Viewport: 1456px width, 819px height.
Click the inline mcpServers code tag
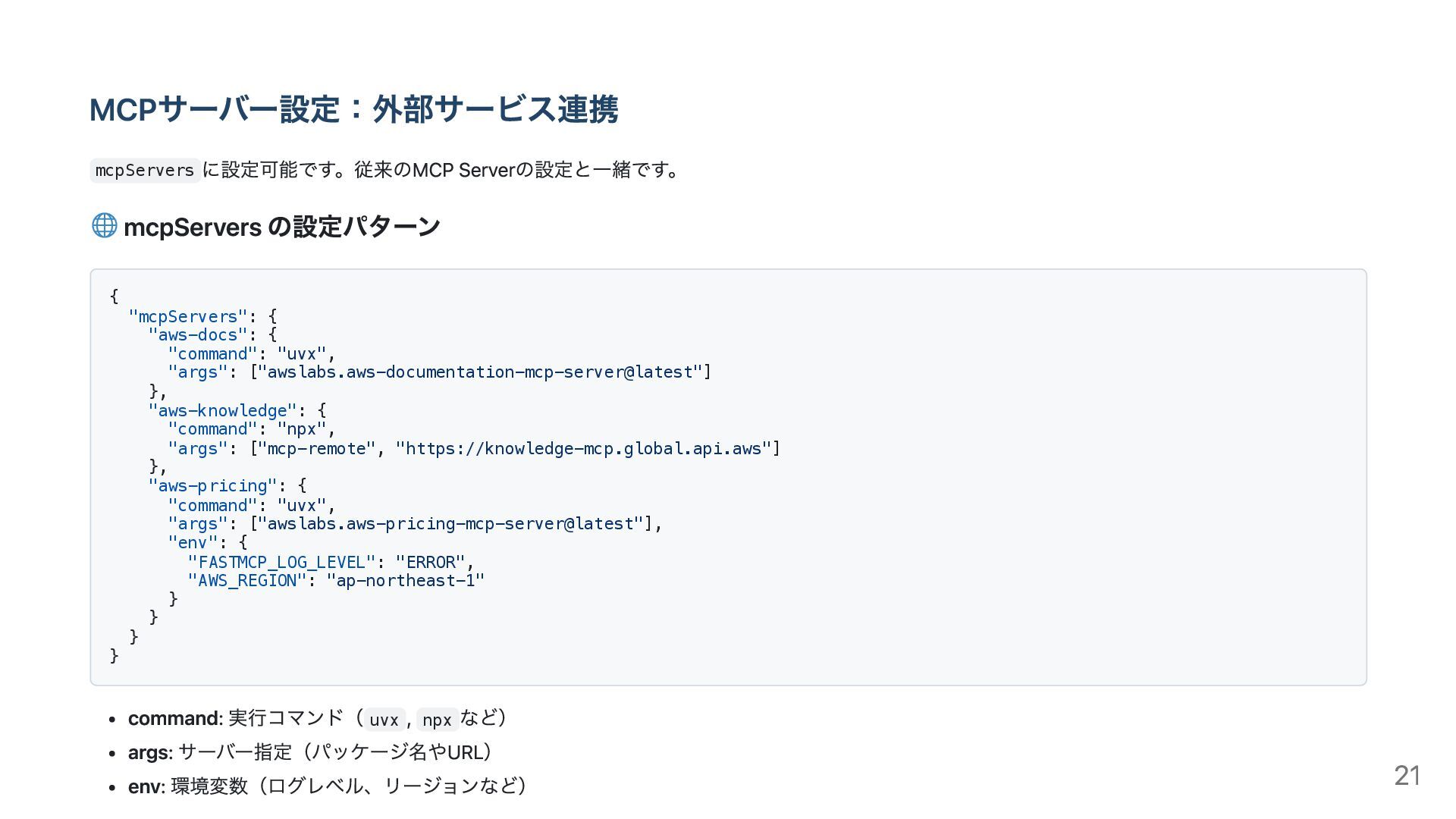point(145,170)
